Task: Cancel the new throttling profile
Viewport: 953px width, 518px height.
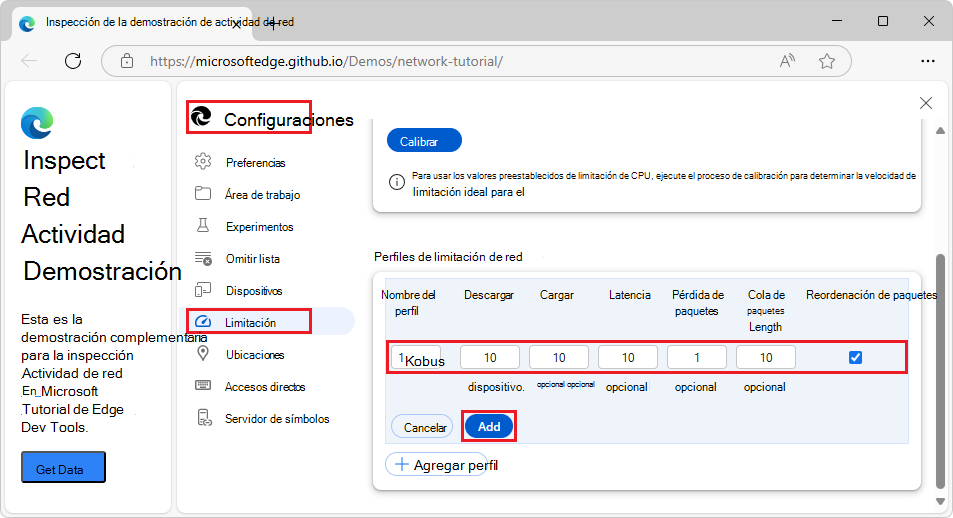Action: (422, 427)
